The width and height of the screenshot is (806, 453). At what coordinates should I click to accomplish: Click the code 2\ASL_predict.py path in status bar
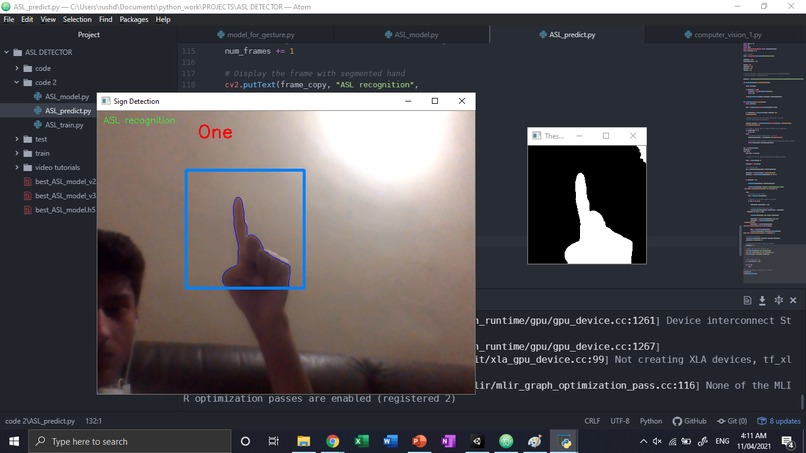[x=40, y=421]
